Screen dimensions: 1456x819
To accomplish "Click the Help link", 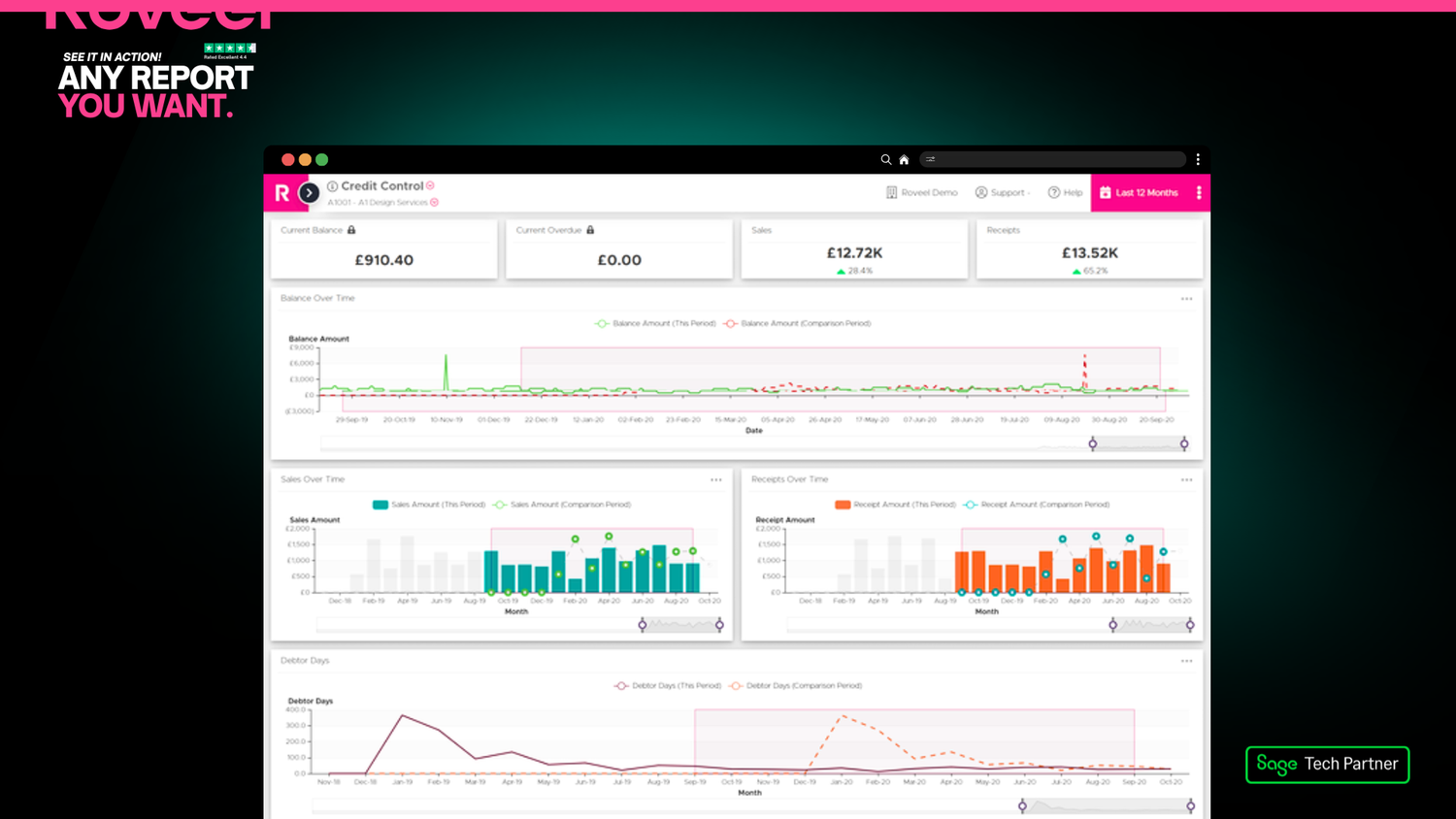I will point(1065,193).
